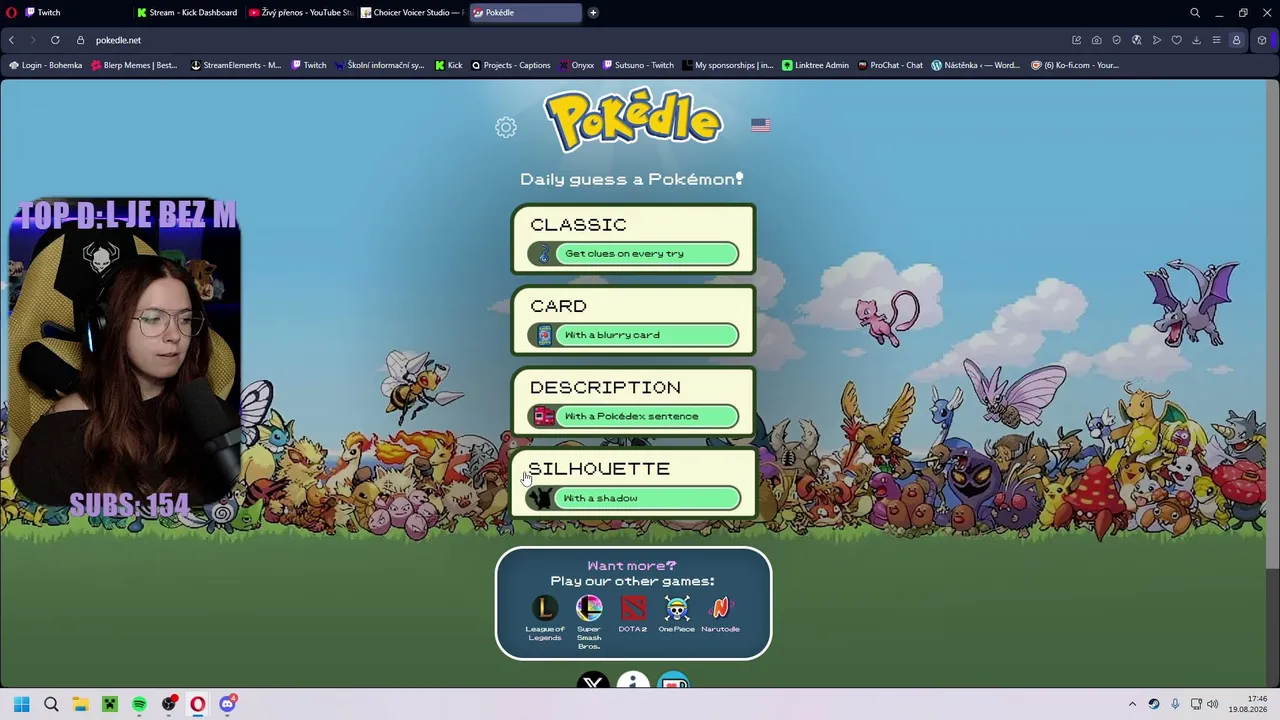Open a new browser tab
1280x720 pixels.
(593, 13)
